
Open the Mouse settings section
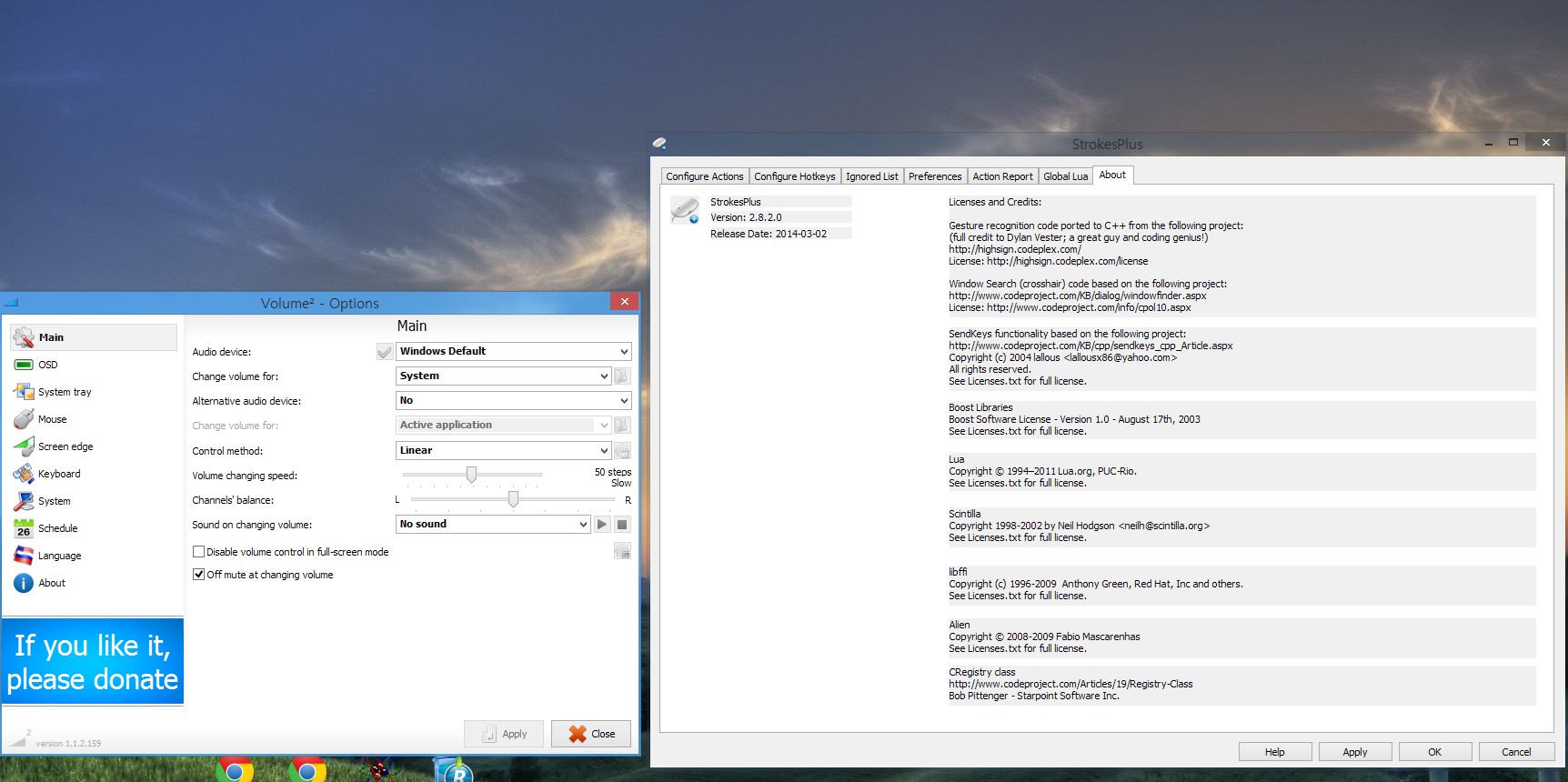click(x=94, y=419)
